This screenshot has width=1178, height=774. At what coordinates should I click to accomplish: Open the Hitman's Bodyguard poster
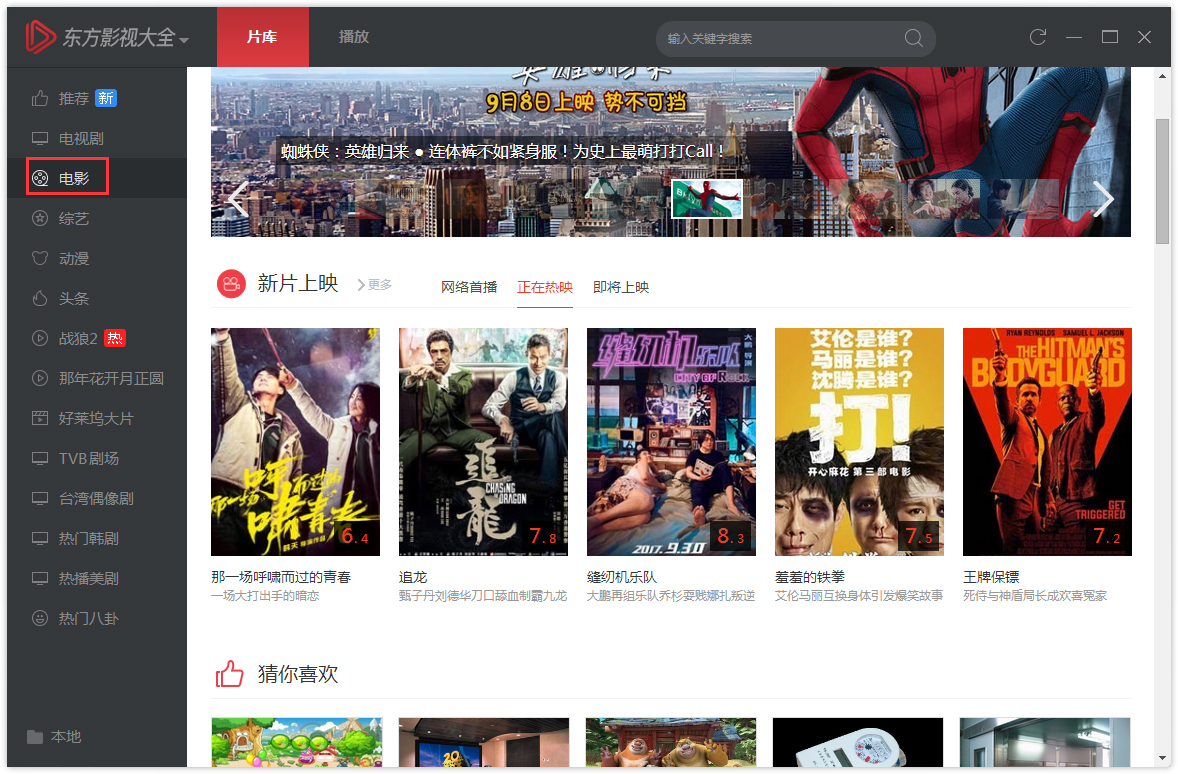tap(1047, 442)
